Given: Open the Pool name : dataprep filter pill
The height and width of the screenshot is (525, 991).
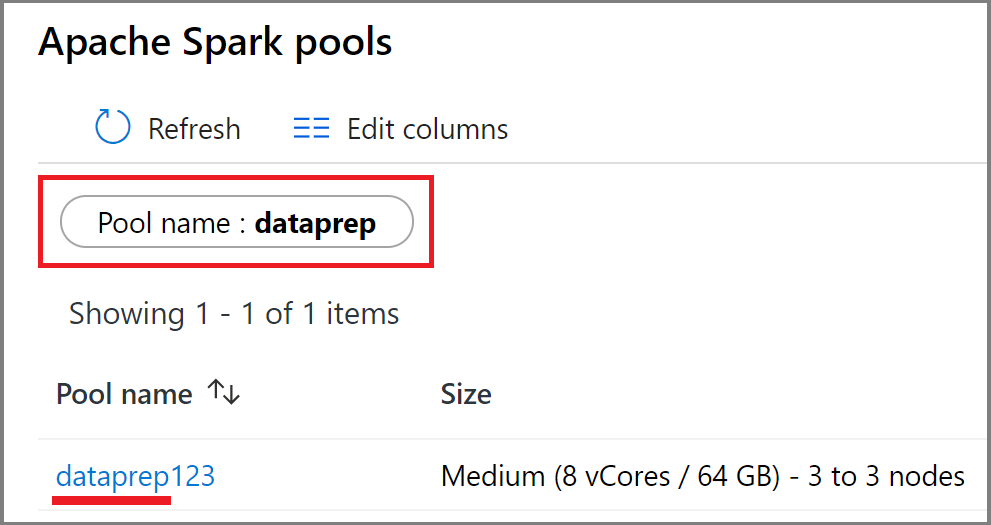Looking at the screenshot, I should tap(236, 222).
